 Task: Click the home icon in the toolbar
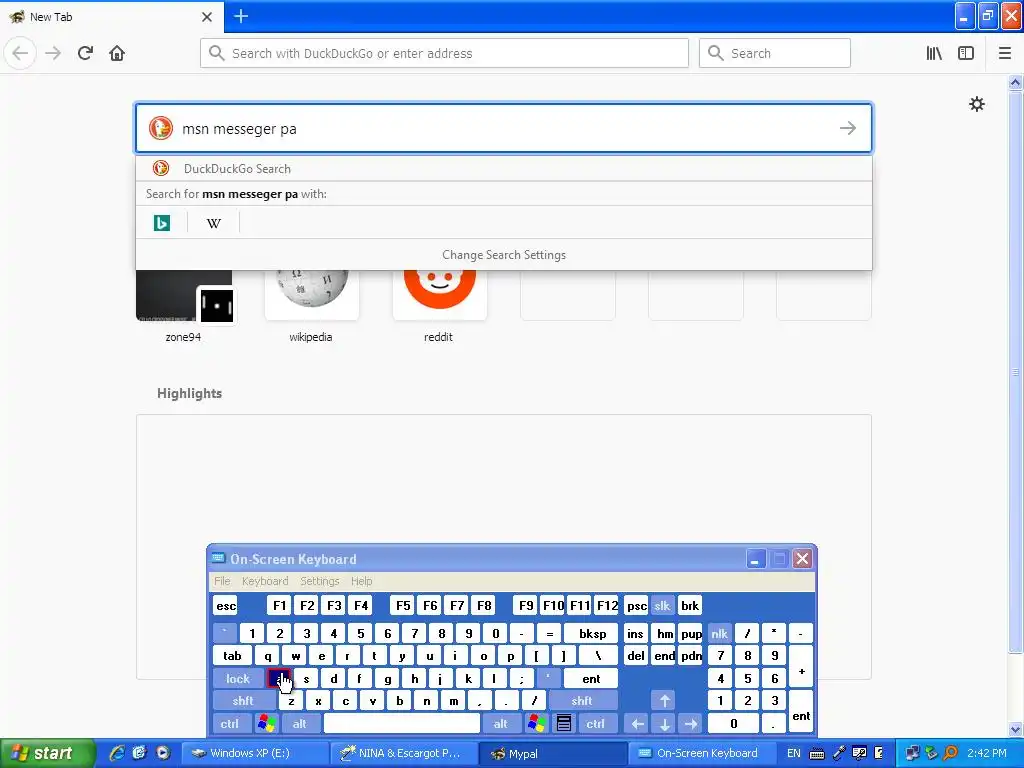coord(117,54)
